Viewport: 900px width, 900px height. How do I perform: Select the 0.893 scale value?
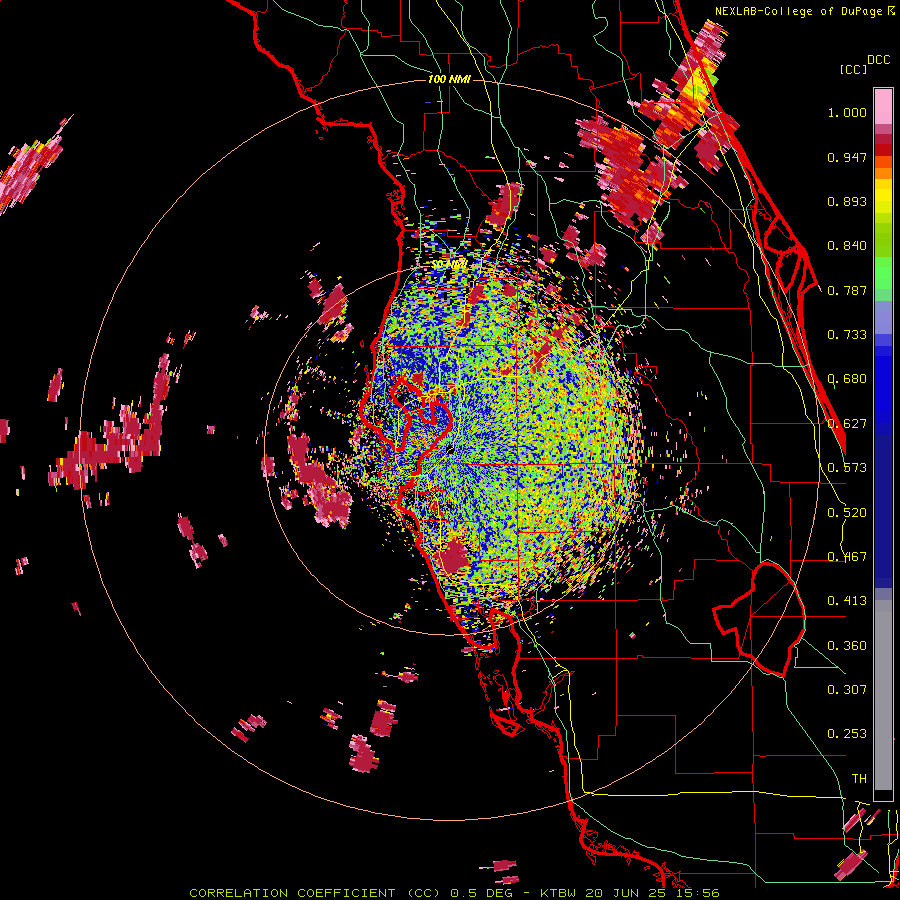(847, 201)
